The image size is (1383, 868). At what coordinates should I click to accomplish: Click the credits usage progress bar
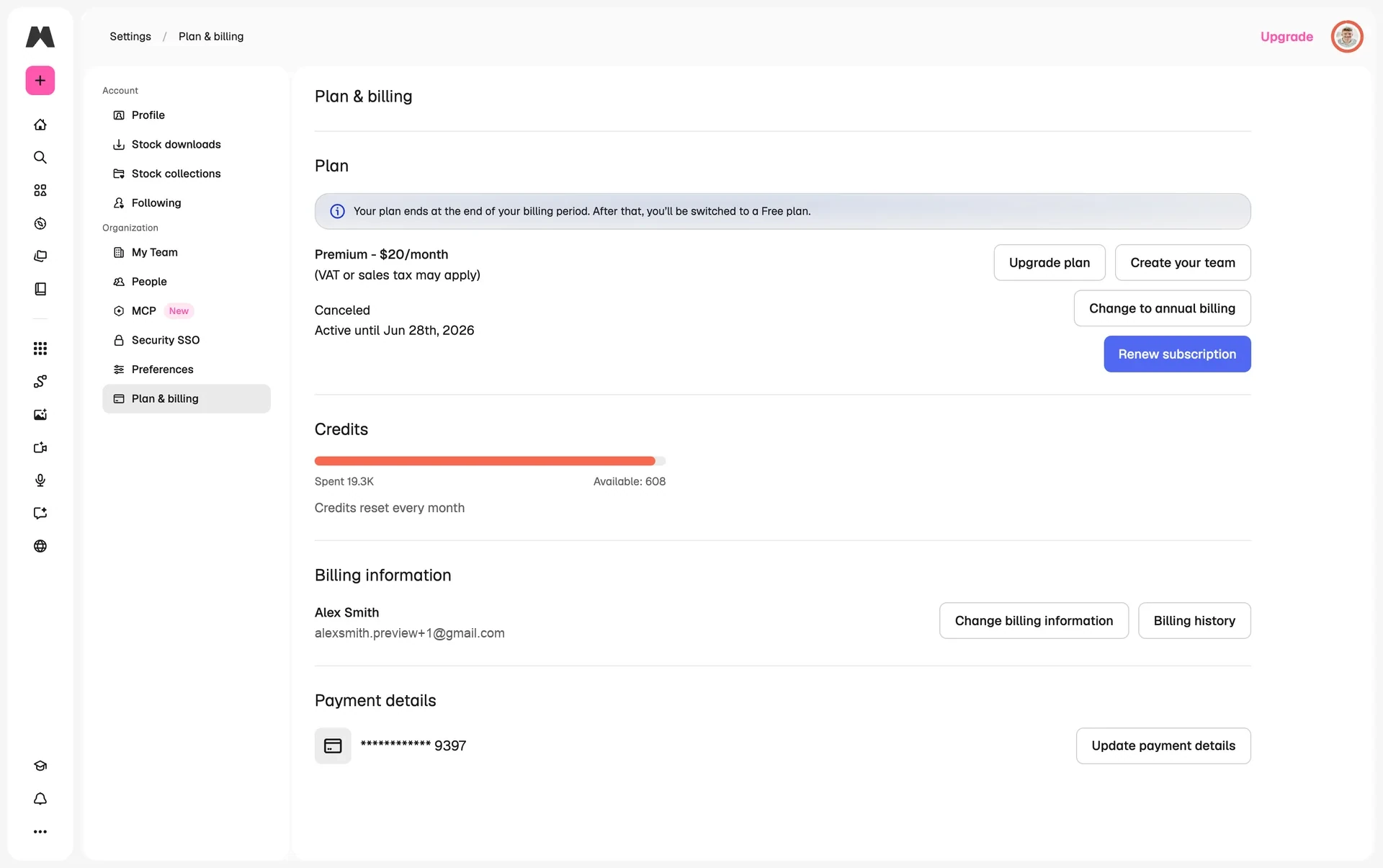point(490,461)
